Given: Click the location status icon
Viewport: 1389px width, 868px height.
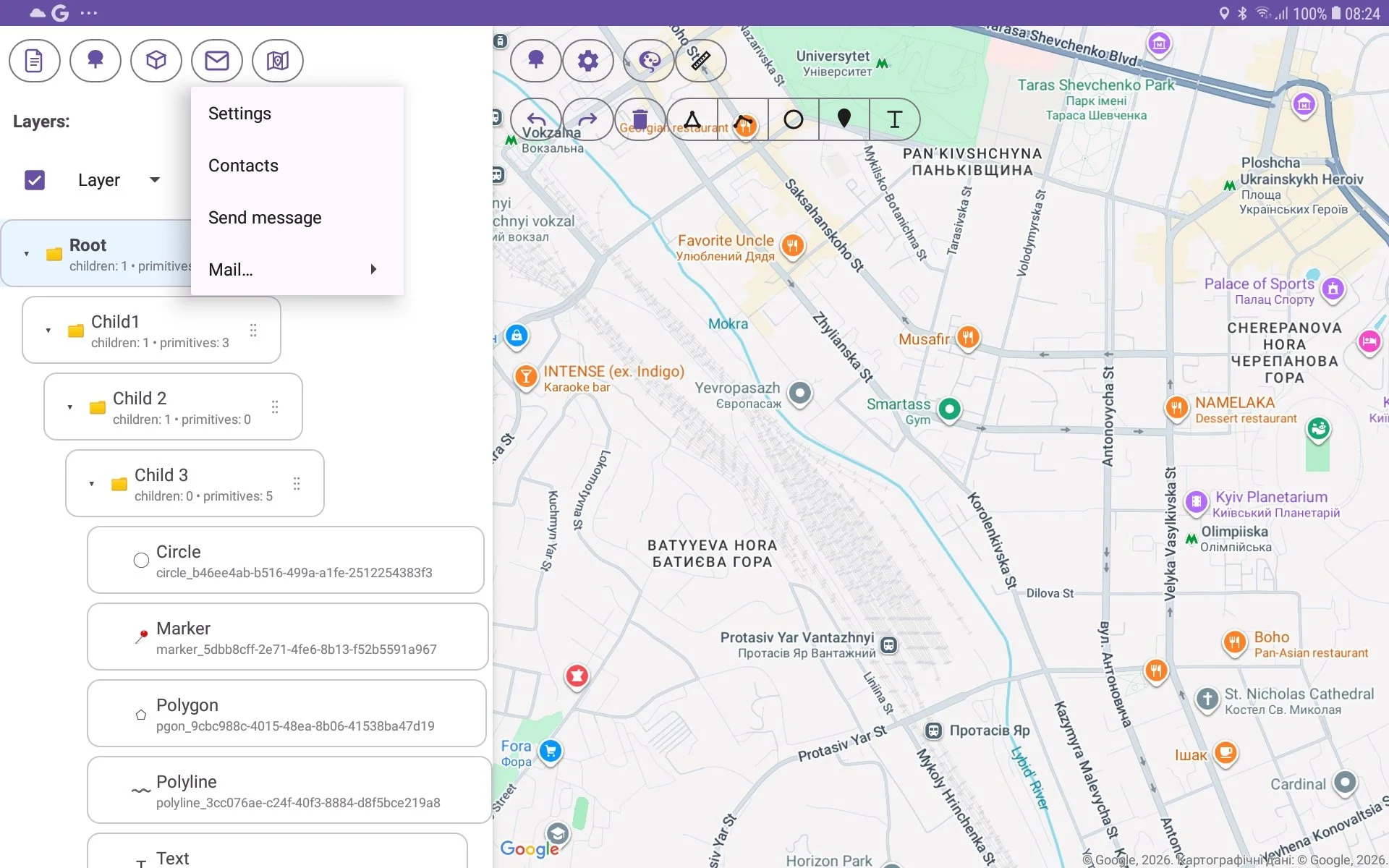Looking at the screenshot, I should click(x=1224, y=13).
